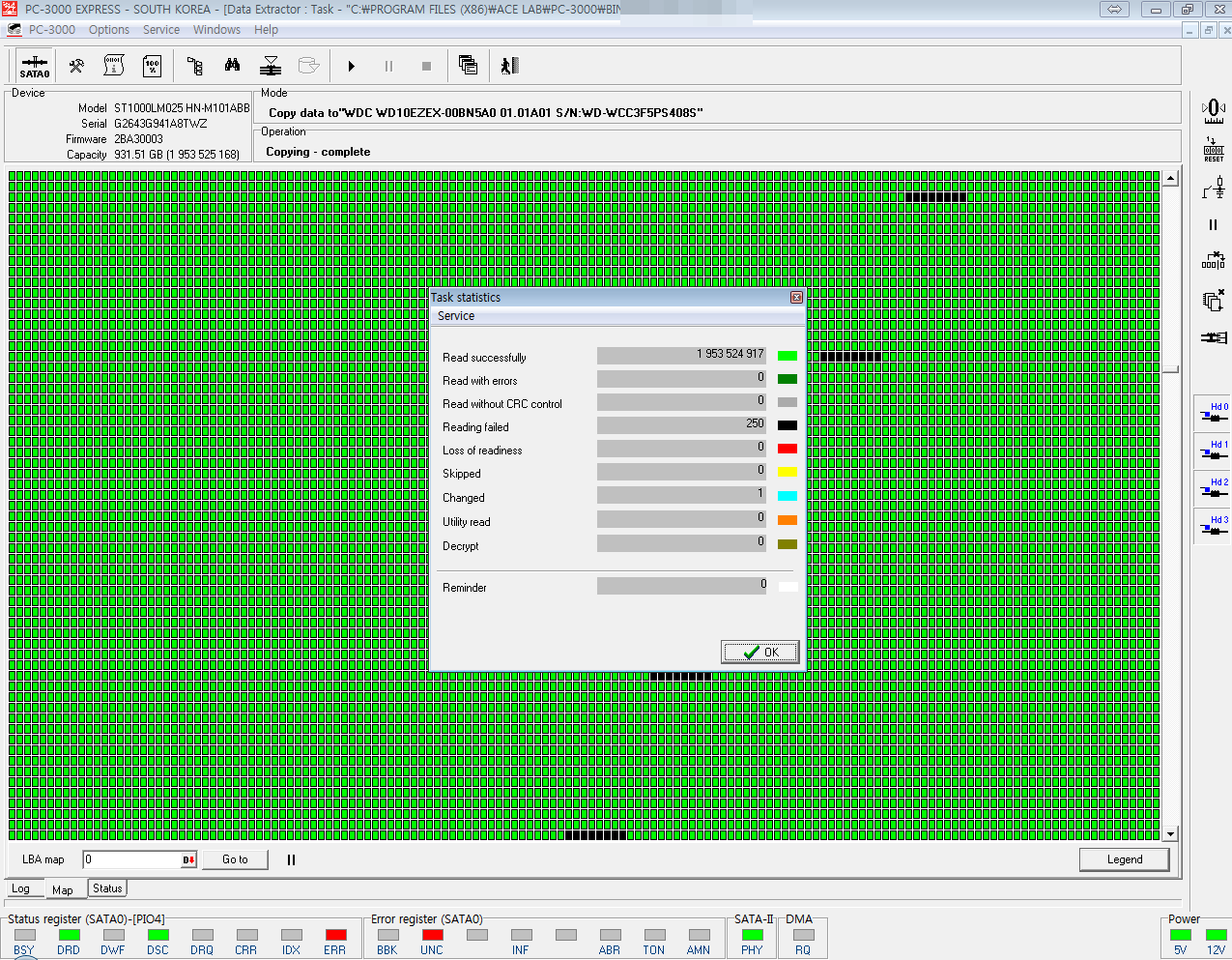Click the Go to button
This screenshot has height=960, width=1232.
pos(235,859)
